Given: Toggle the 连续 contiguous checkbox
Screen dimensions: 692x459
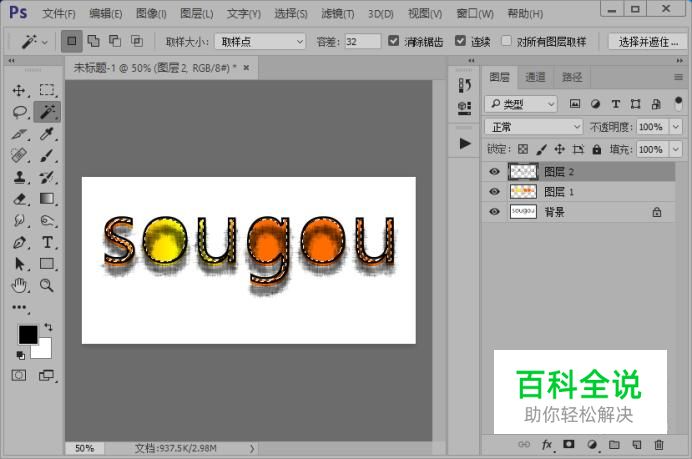Looking at the screenshot, I should [x=460, y=41].
